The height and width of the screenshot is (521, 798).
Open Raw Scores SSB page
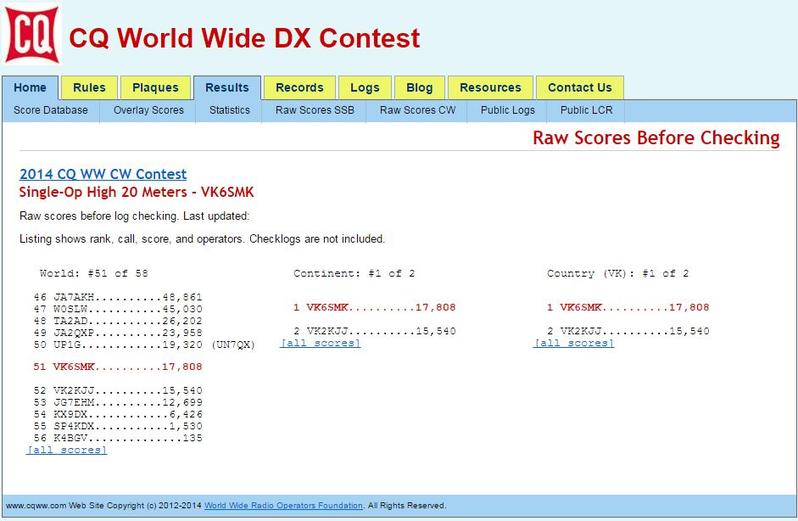pos(315,110)
